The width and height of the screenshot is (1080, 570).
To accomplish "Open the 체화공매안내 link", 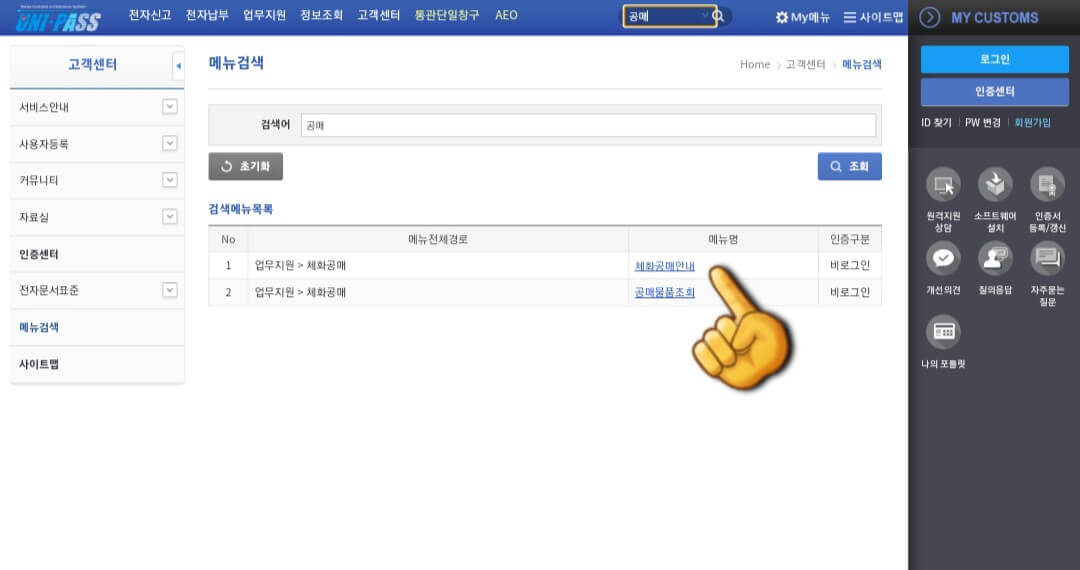I will [665, 266].
